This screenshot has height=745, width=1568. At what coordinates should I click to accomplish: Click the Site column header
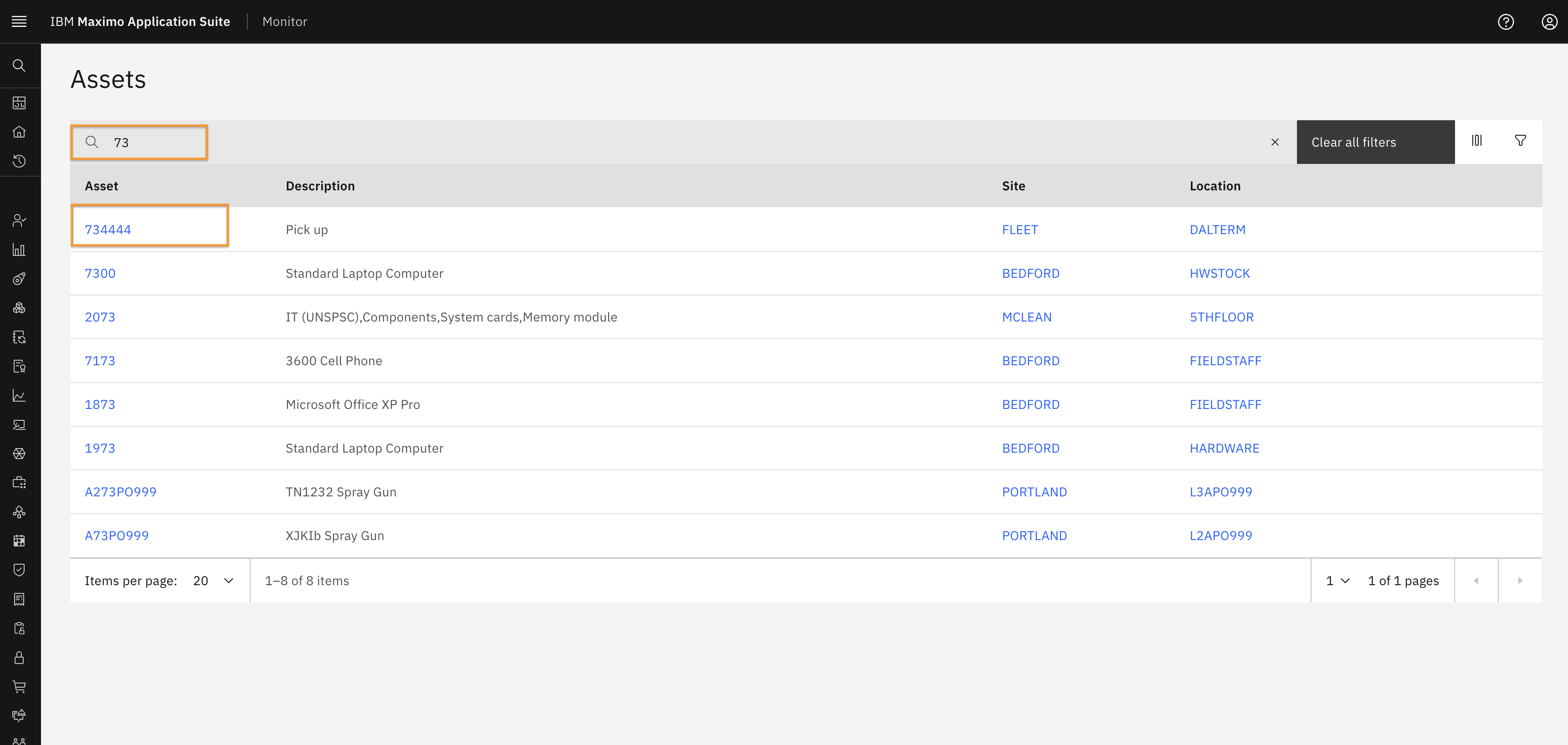1014,186
